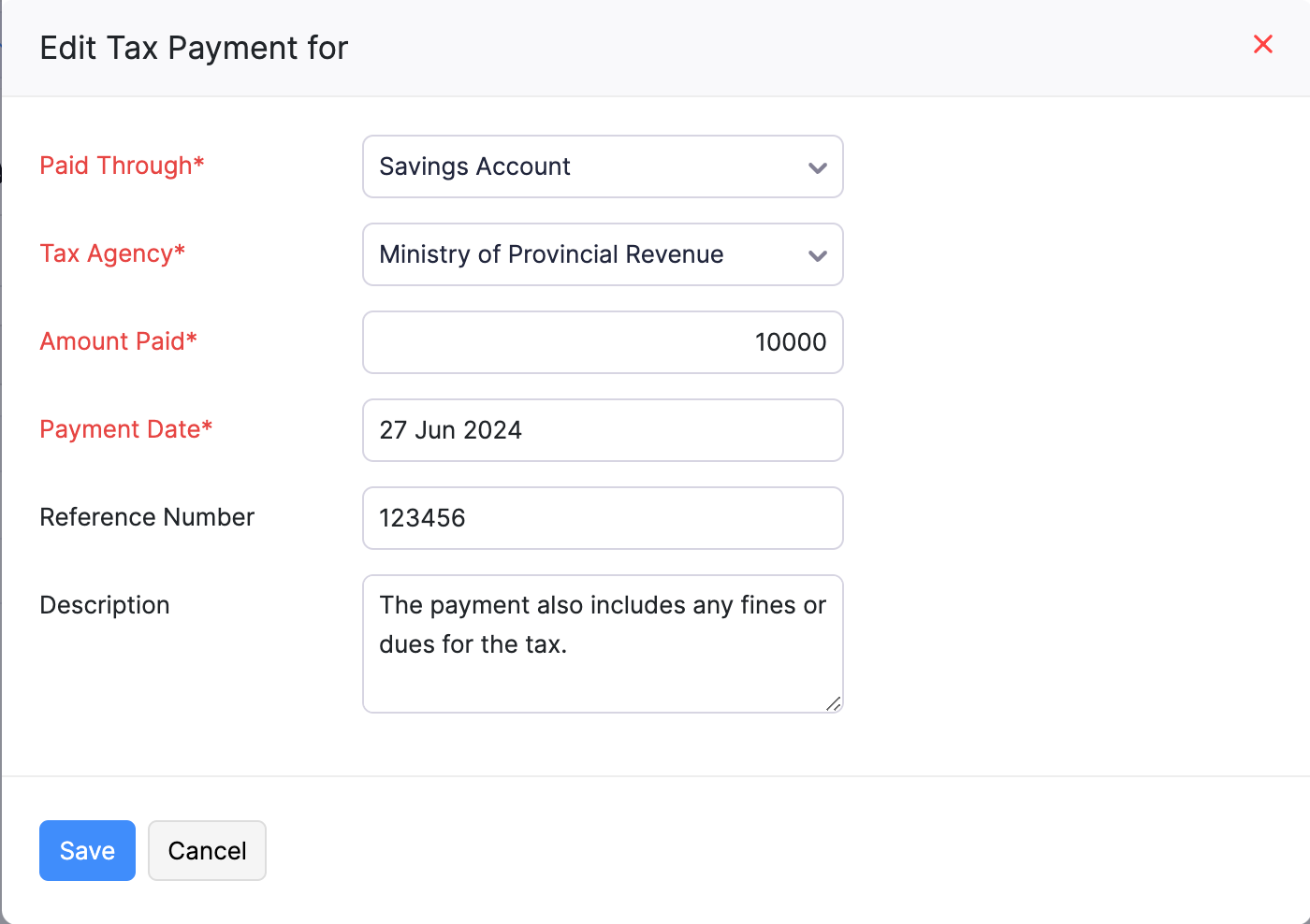Screen dimensions: 1310x924
Task: Click the Payment Date field
Action: tap(603, 430)
